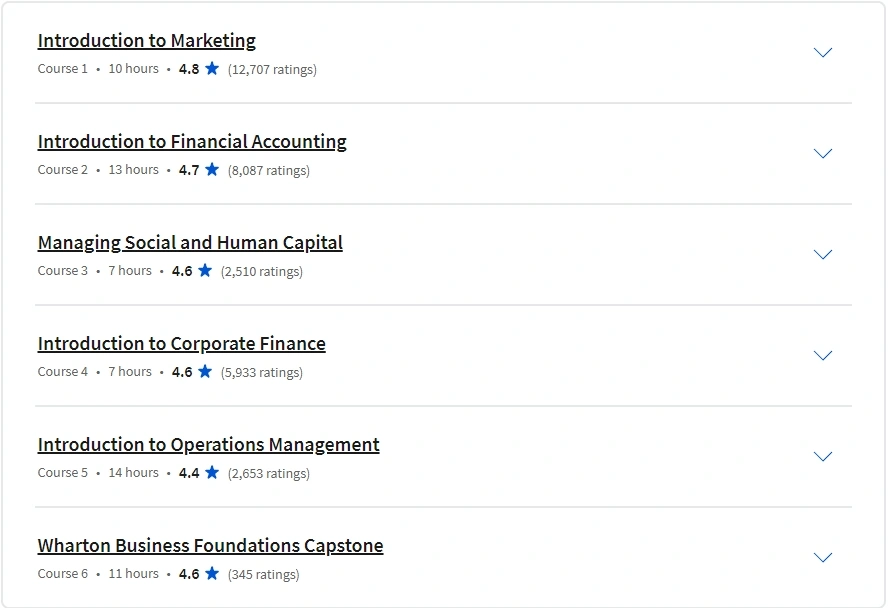Screen dimensions: 888x608
Task: Expand the Introduction to Marketing course chevron
Action: point(822,53)
